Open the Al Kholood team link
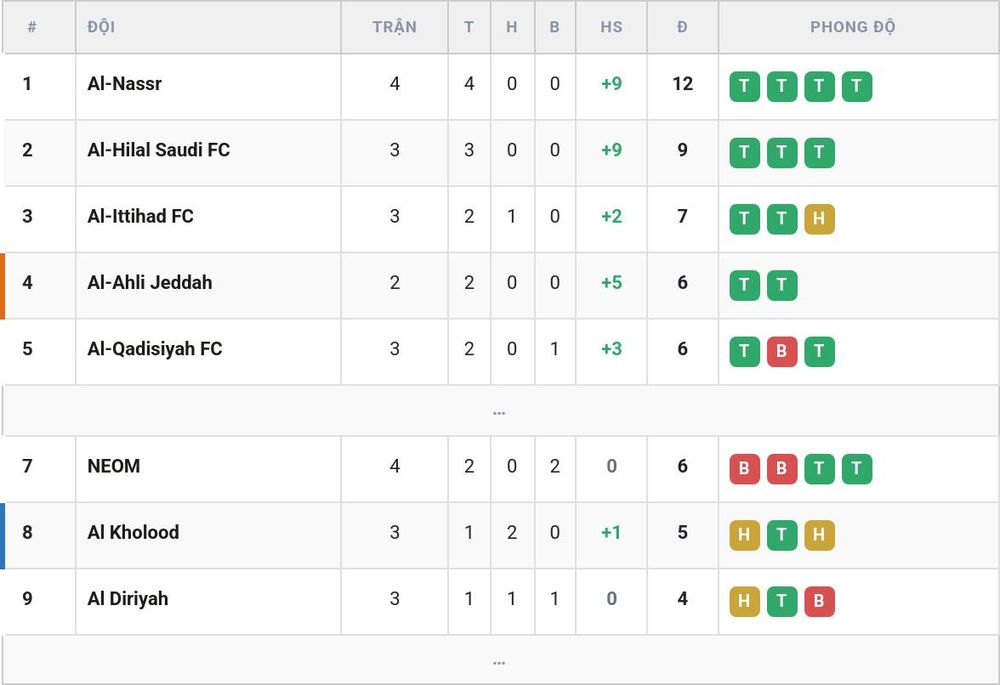Image resolution: width=1000 pixels, height=685 pixels. click(x=133, y=533)
